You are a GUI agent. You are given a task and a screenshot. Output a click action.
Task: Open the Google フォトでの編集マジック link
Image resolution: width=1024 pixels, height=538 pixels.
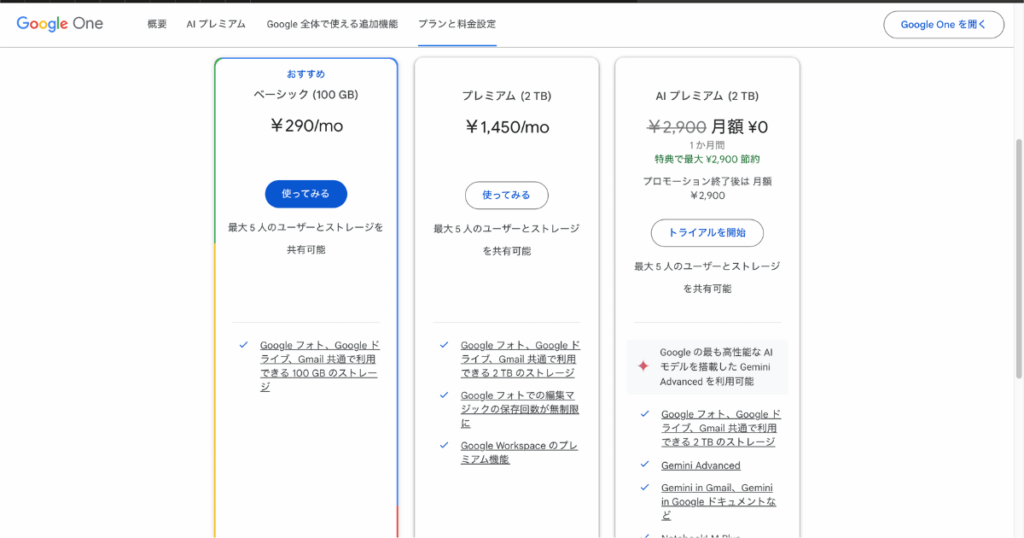coord(520,409)
